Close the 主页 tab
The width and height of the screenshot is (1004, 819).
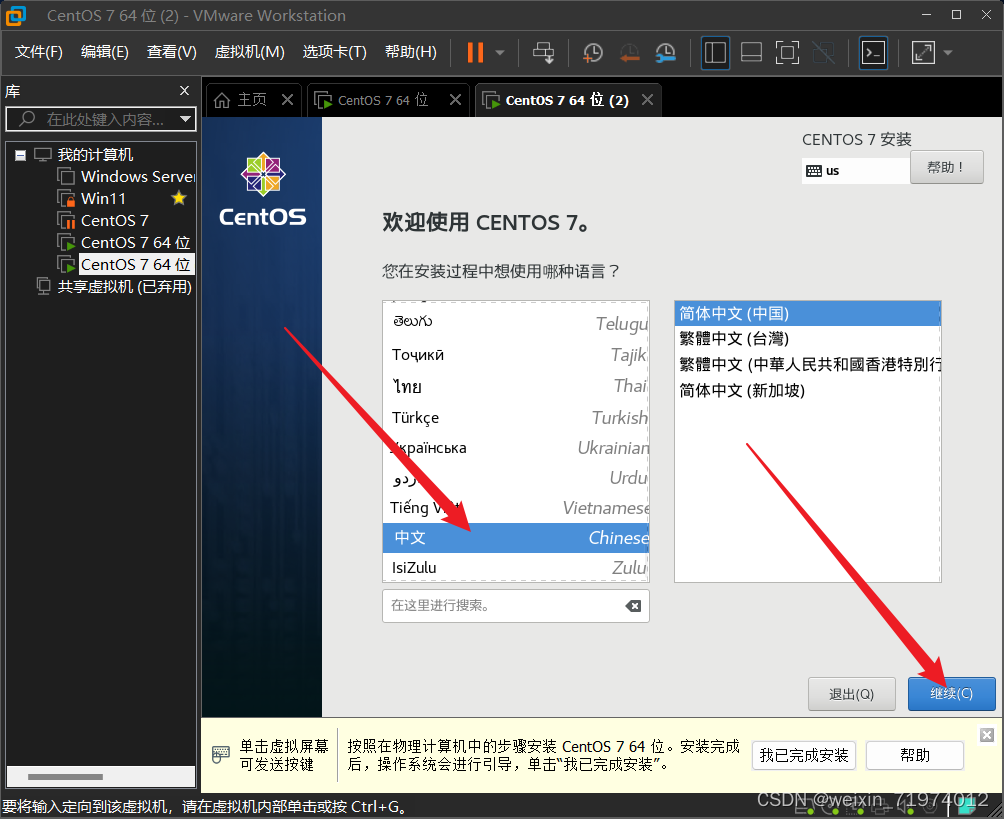287,100
